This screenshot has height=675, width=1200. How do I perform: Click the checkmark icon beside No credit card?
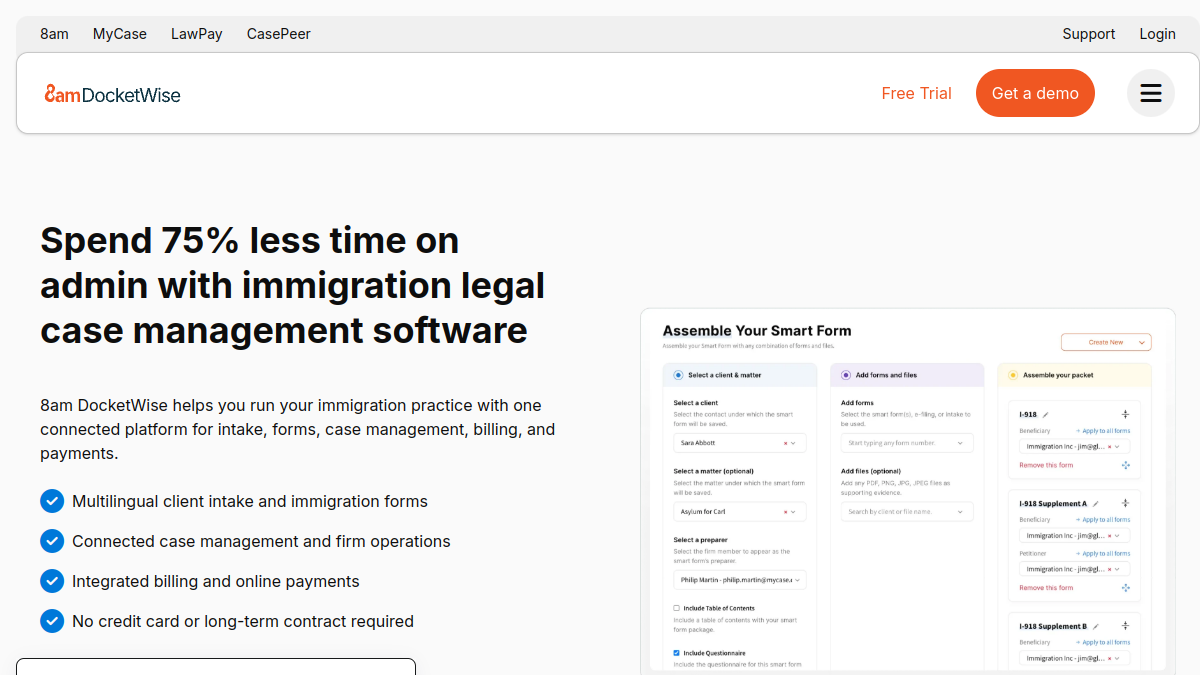coord(52,621)
